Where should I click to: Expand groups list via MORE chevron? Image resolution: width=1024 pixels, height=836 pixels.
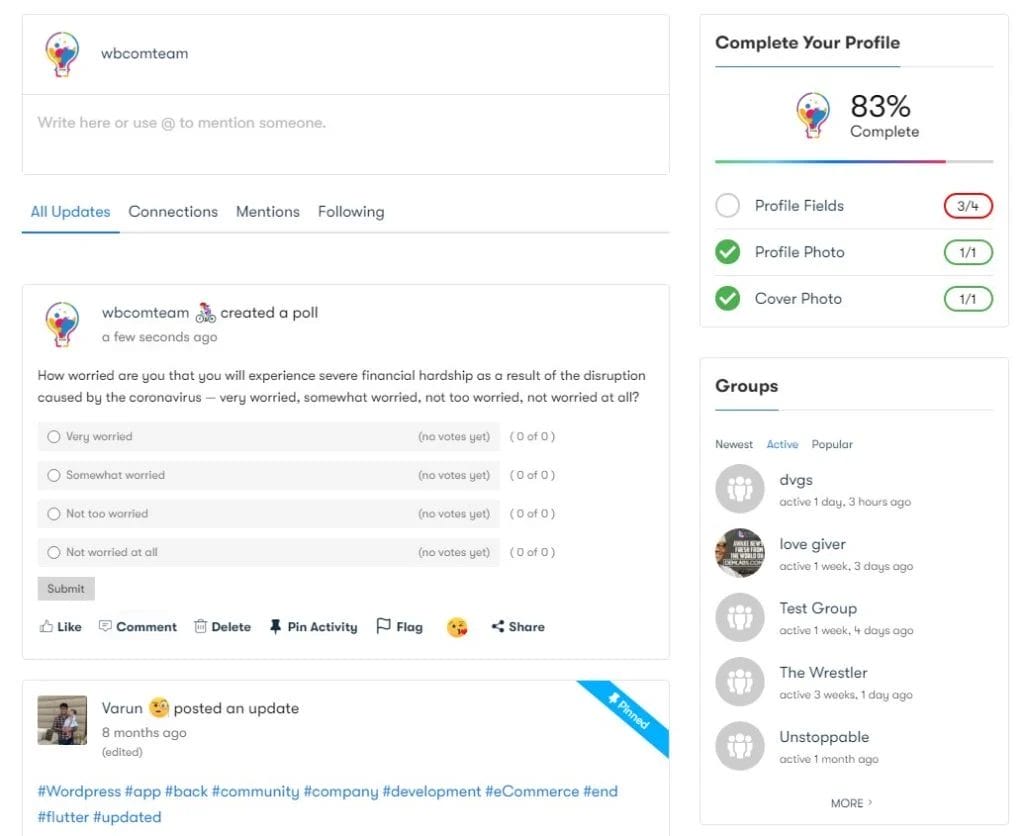coord(870,803)
